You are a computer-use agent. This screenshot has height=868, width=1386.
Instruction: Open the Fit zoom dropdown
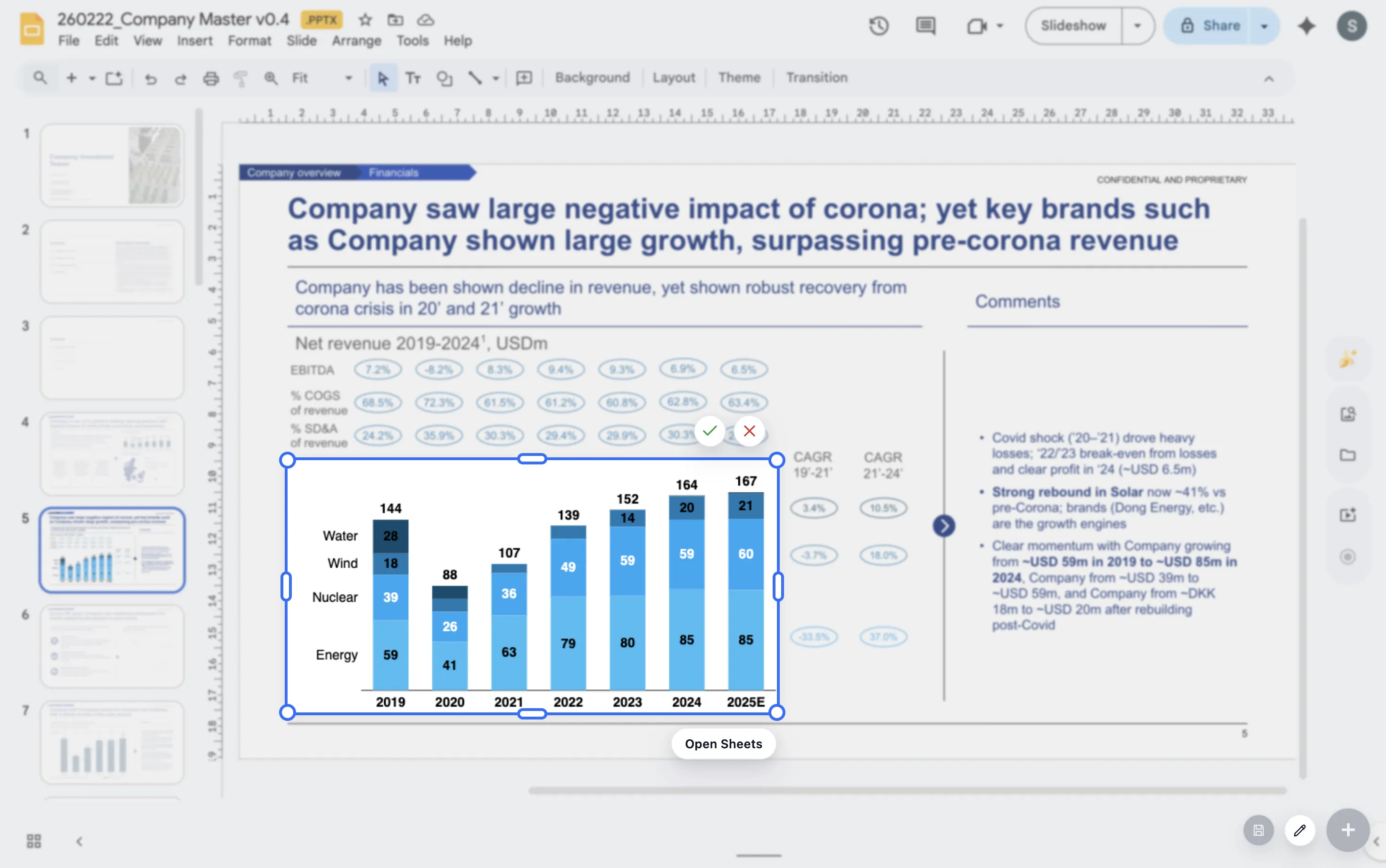click(x=347, y=78)
